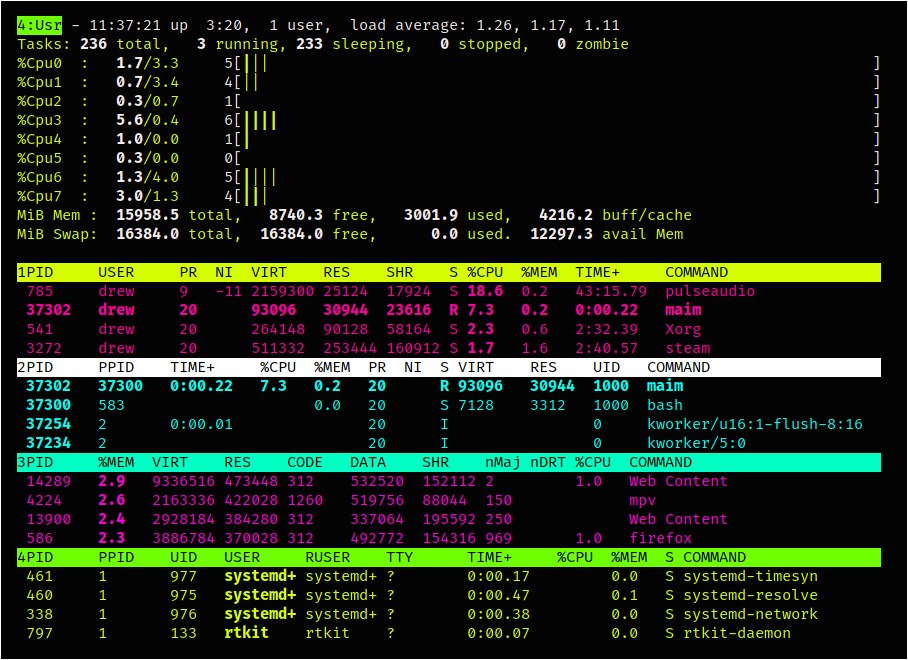Click the Xorg process entry

pyautogui.click(x=683, y=329)
